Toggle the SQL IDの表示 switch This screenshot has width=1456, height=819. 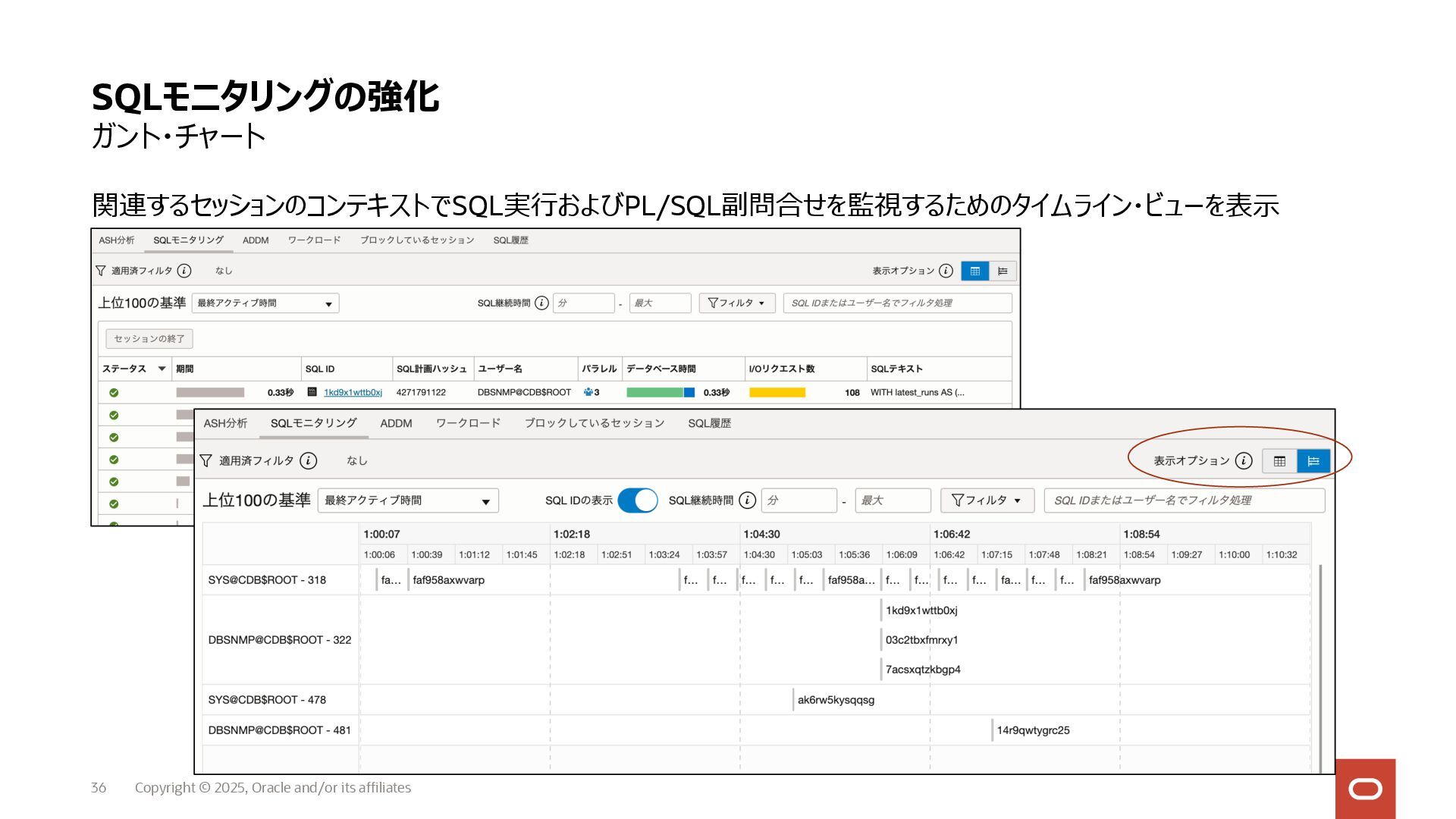click(x=638, y=500)
